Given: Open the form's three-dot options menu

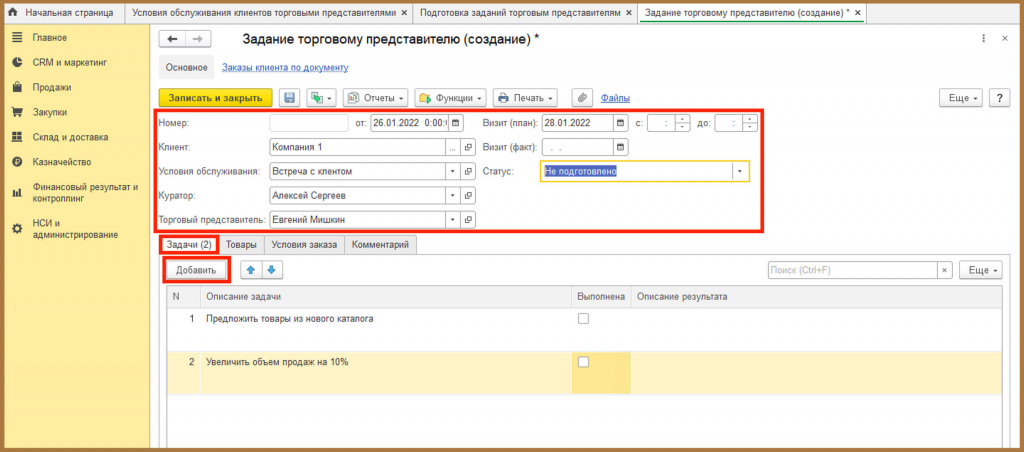Looking at the screenshot, I should (984, 39).
